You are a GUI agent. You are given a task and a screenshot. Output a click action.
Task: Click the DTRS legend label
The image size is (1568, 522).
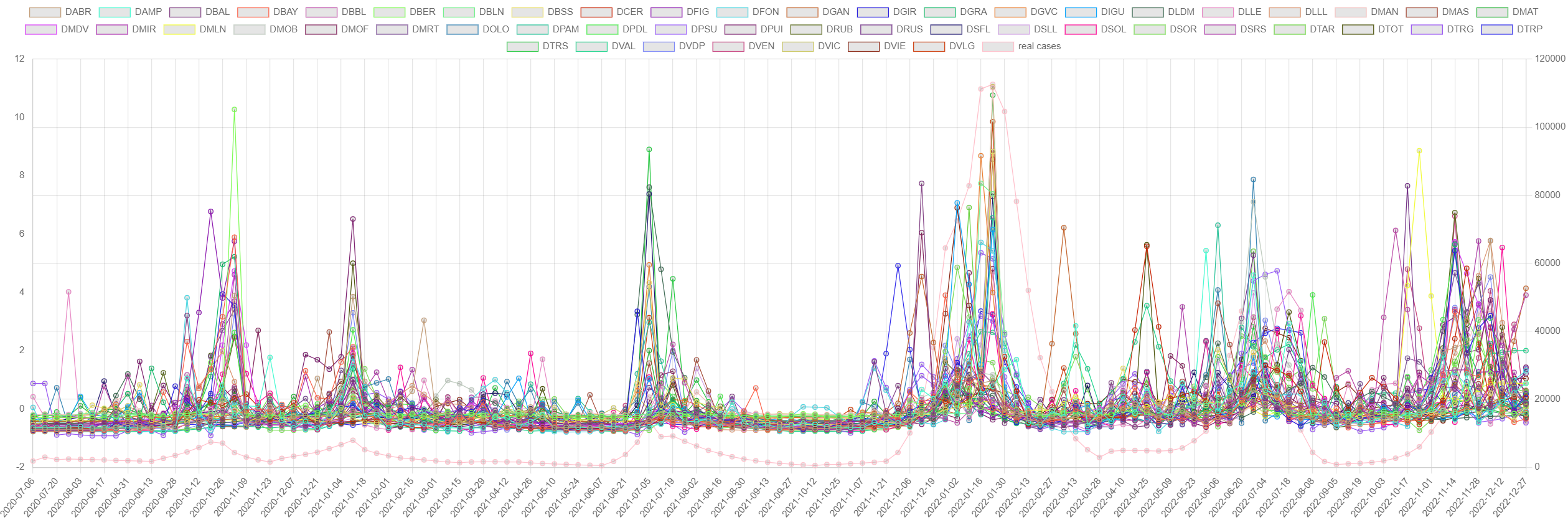[555, 46]
